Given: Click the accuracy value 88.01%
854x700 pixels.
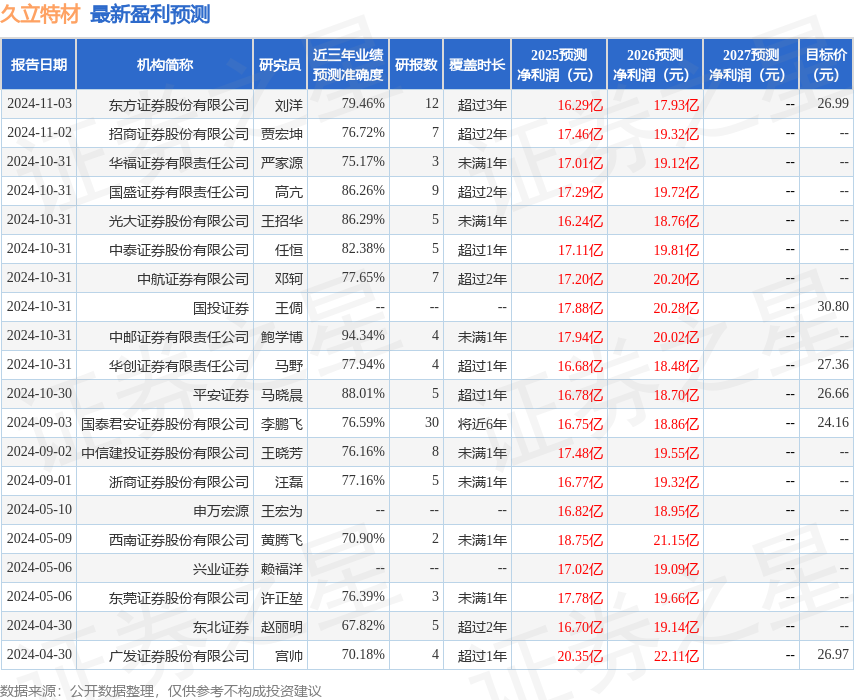Looking at the screenshot, I should [x=363, y=393].
